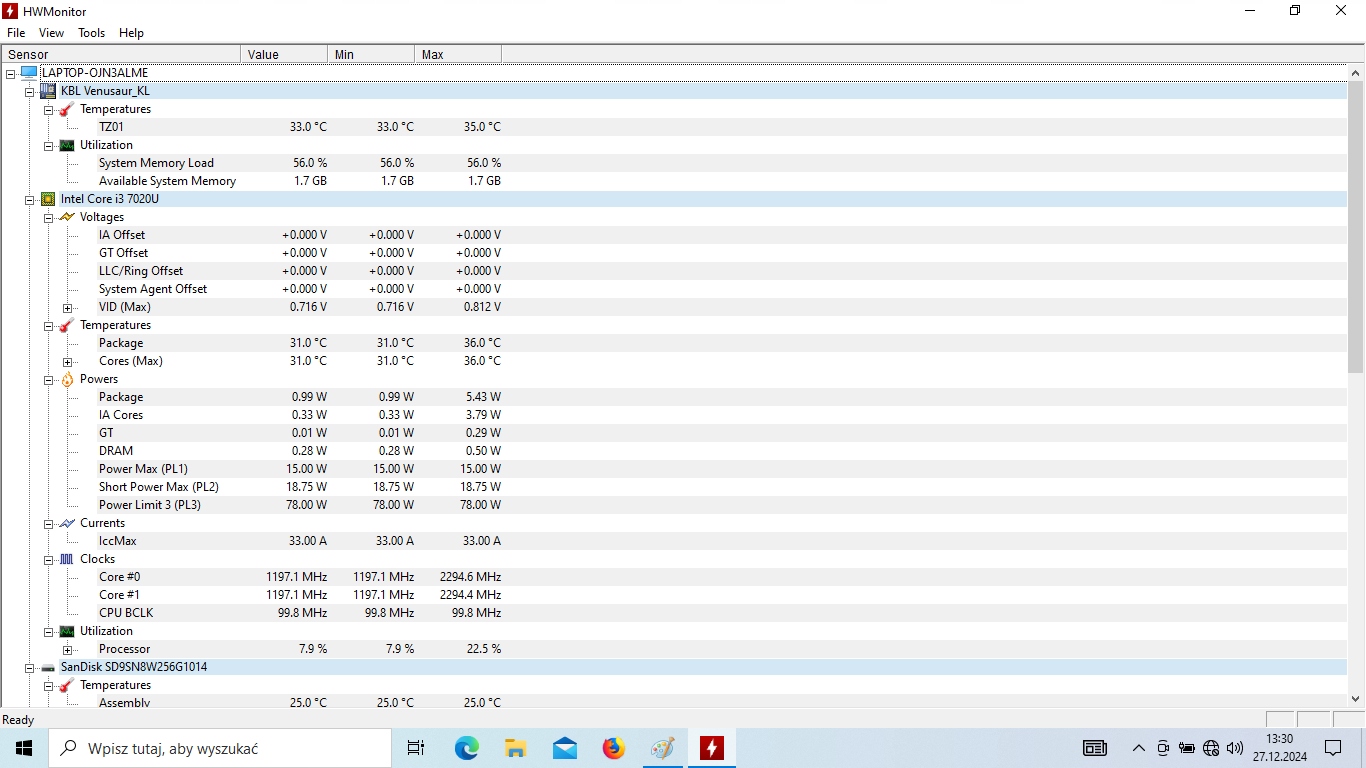Open the Help menu
The width and height of the screenshot is (1366, 768).
[x=131, y=33]
